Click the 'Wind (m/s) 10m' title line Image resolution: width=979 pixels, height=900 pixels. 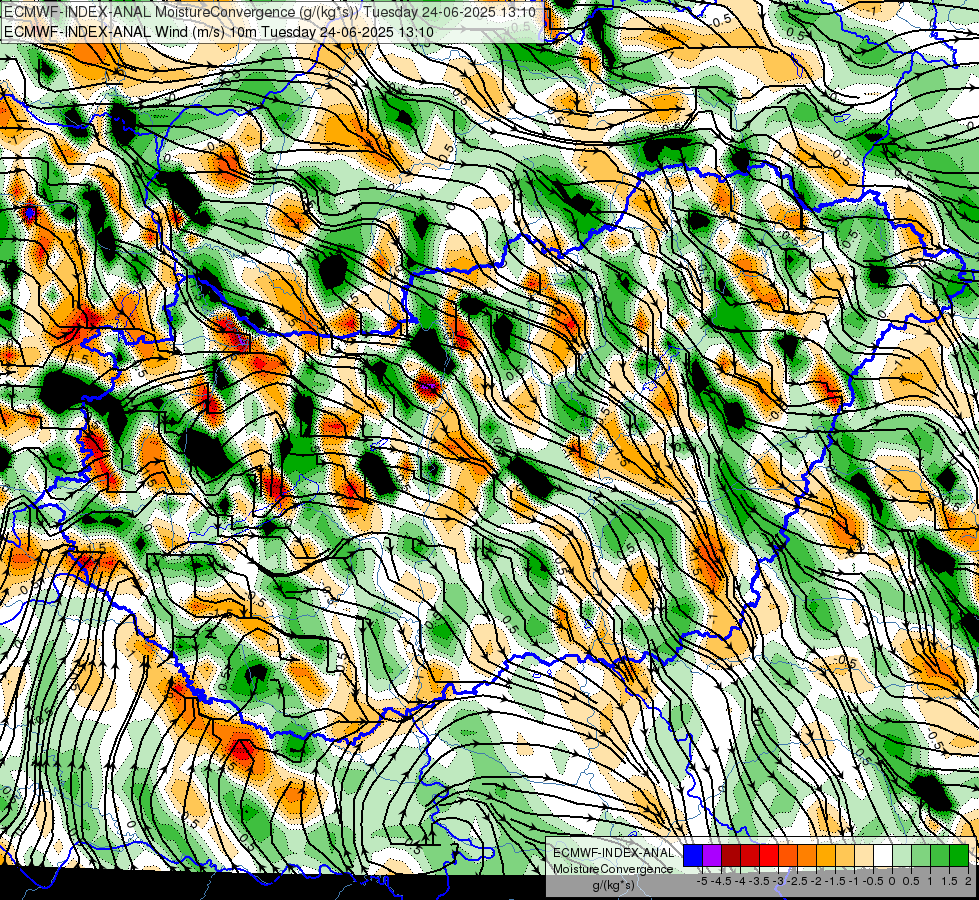[x=218, y=31]
